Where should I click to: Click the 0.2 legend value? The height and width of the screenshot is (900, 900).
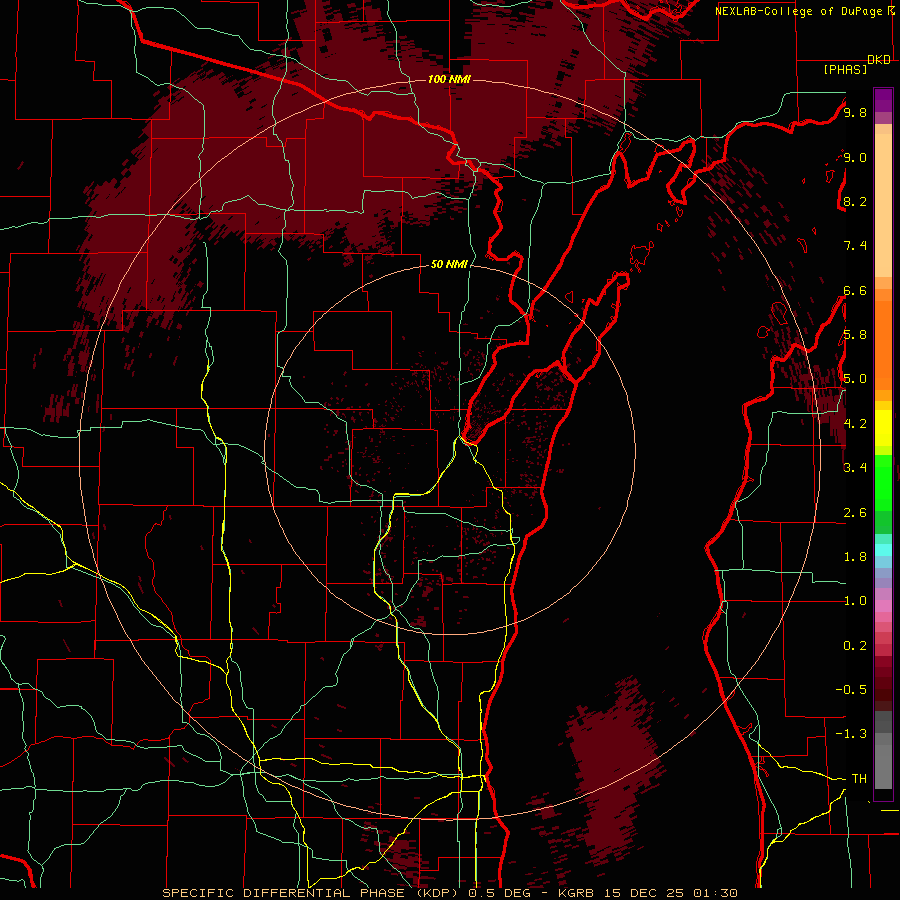pos(855,646)
